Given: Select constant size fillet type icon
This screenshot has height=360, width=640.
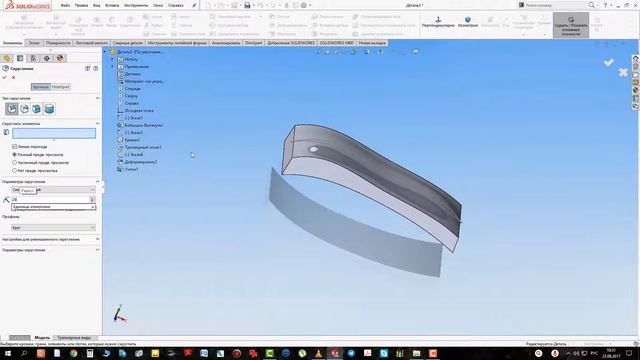Looking at the screenshot, I should click(x=11, y=109).
